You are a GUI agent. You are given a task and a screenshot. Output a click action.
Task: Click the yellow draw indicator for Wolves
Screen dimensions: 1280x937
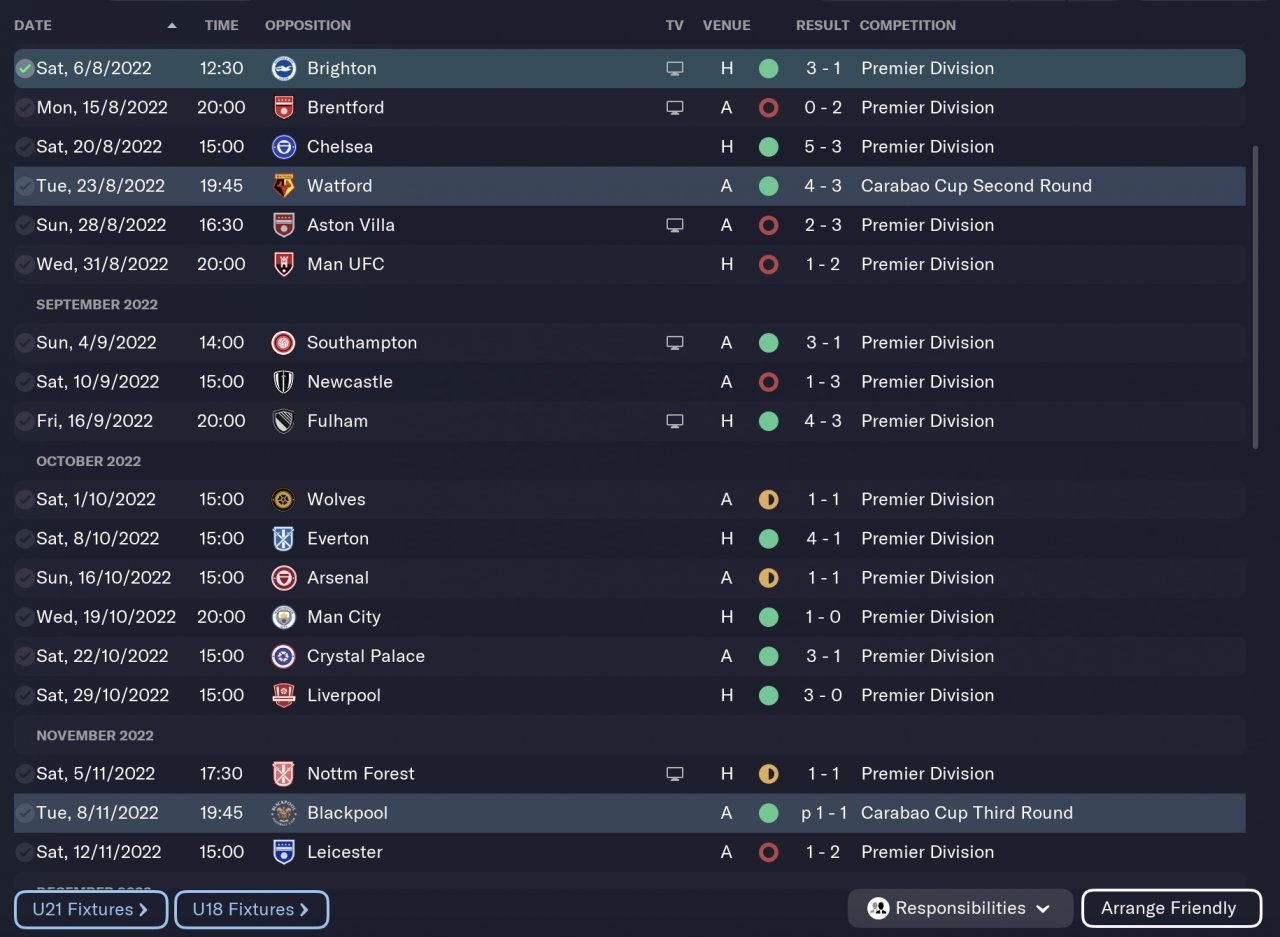click(x=768, y=500)
